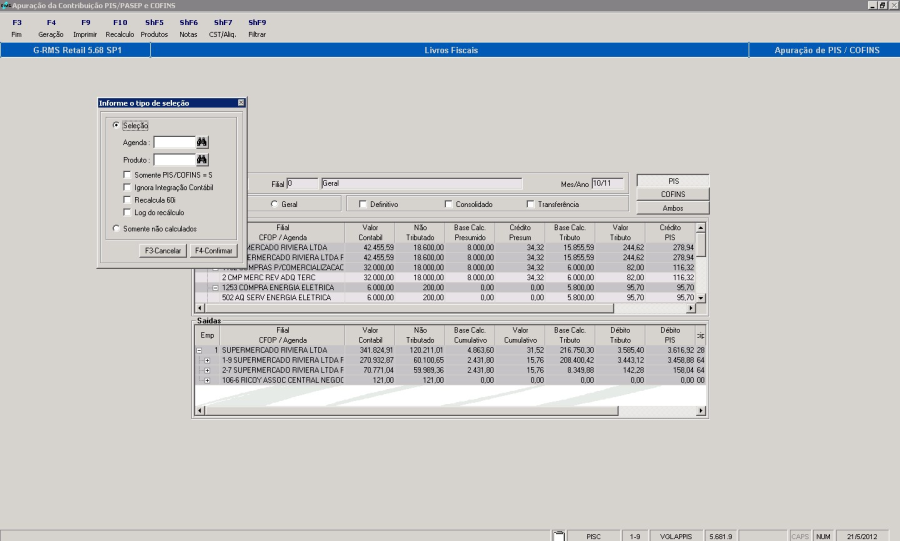Screen dimensions: 900x541
Task: Collapse the 1253 COMPRA ENERGIA ELETRICA row
Action: coord(215,287)
